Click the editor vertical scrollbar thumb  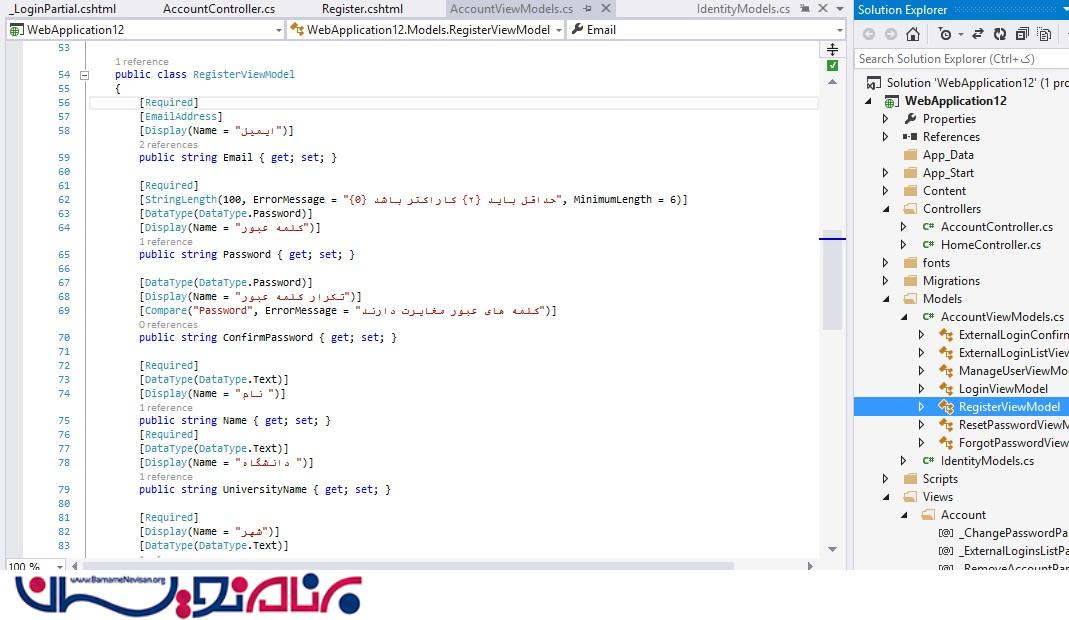(x=832, y=280)
